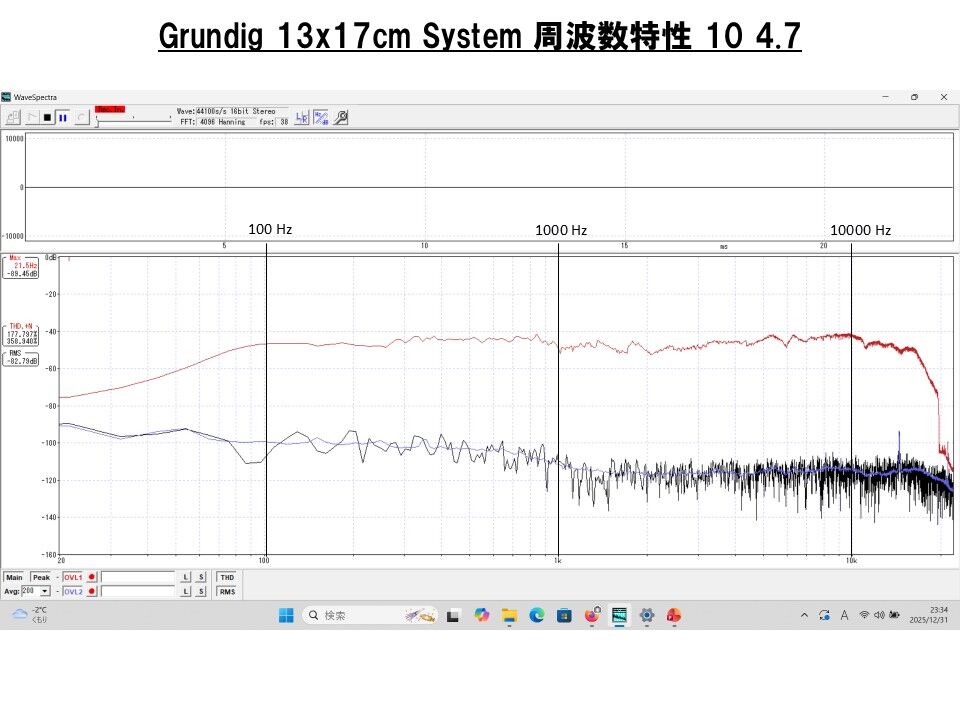Open the Avg value dropdown

coord(44,590)
